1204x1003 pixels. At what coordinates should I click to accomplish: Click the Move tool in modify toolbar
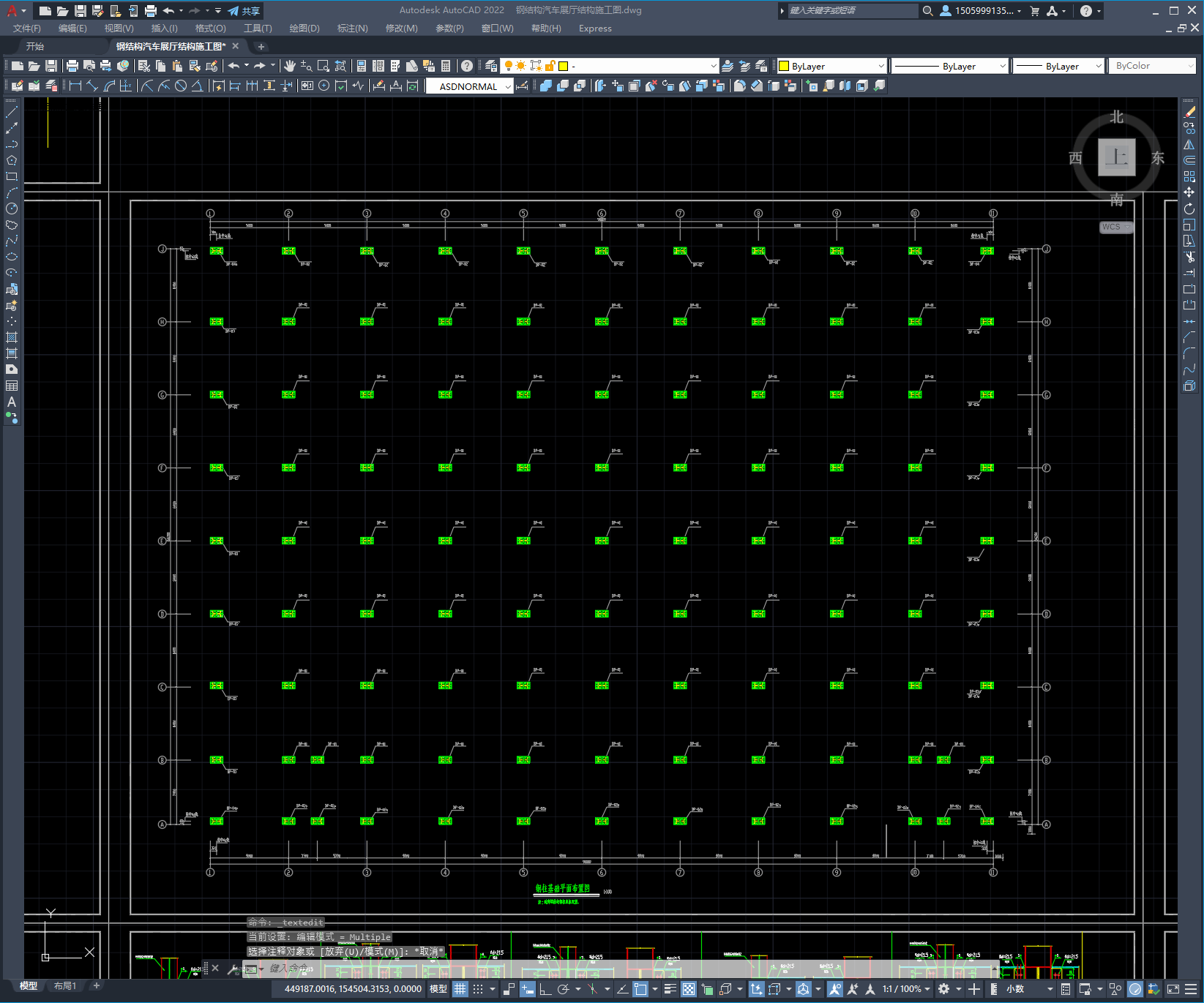pos(1189,192)
